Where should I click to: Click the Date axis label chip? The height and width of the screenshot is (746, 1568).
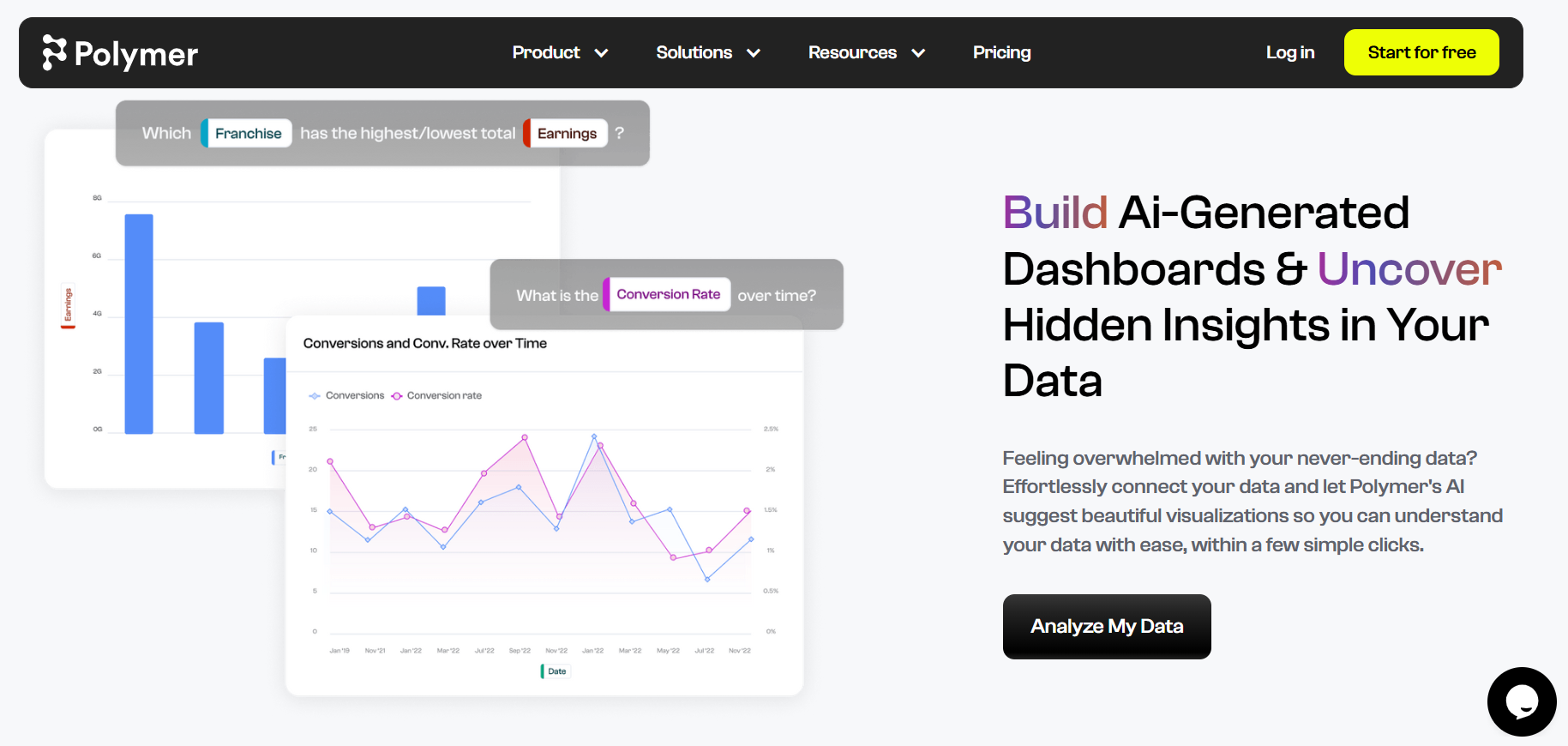pyautogui.click(x=556, y=671)
